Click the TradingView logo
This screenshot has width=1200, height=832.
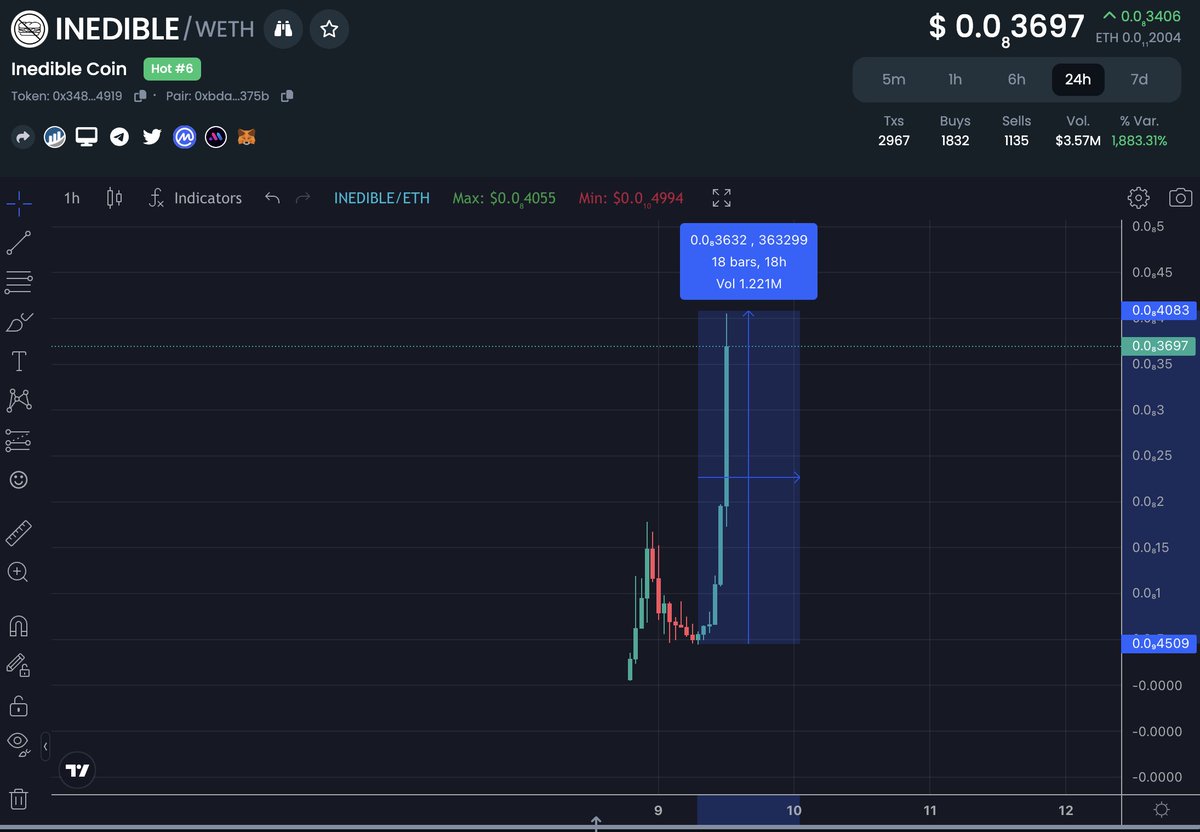click(78, 771)
